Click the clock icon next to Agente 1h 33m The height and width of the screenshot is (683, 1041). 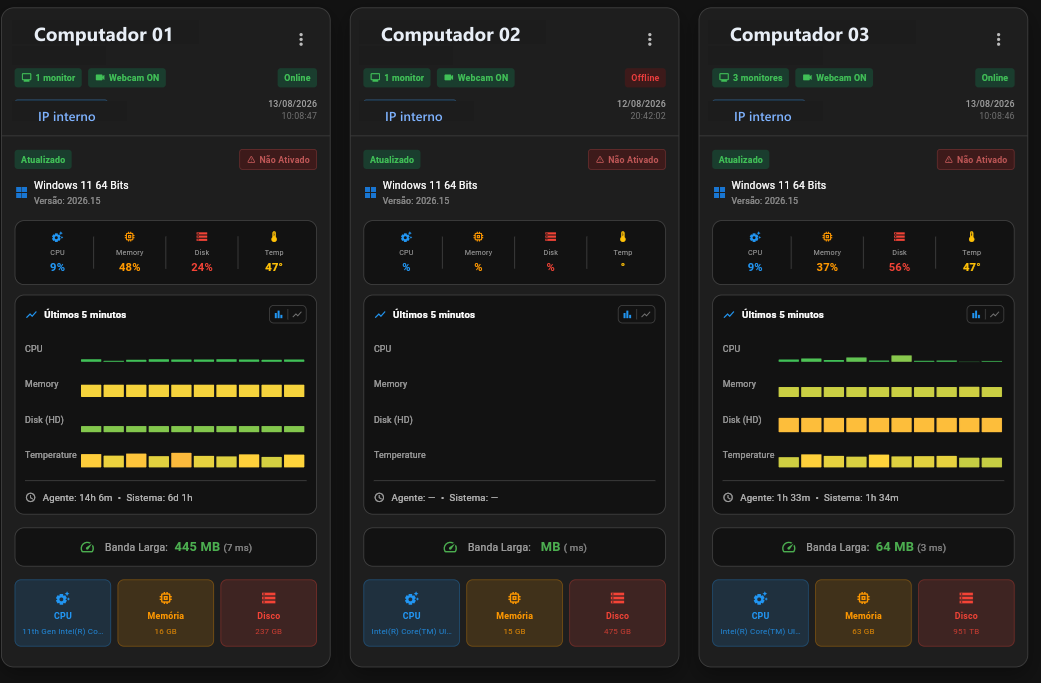tap(728, 497)
